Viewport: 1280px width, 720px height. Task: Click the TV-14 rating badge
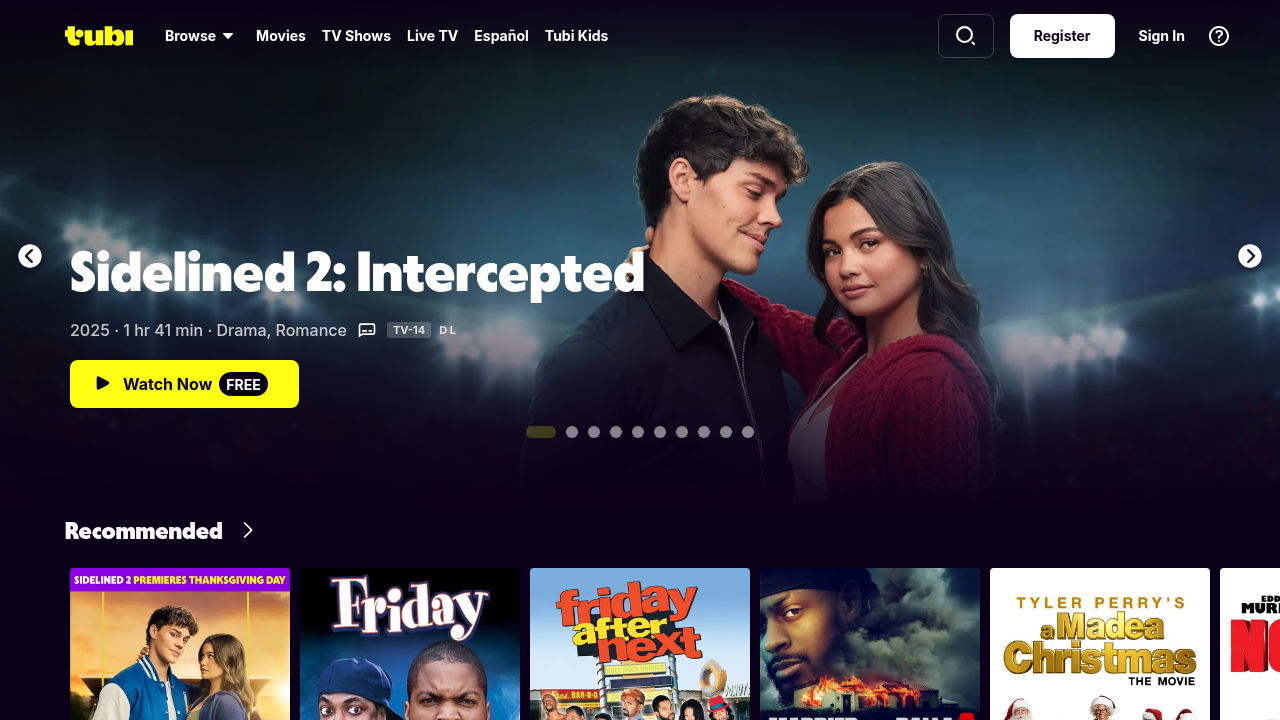click(409, 330)
